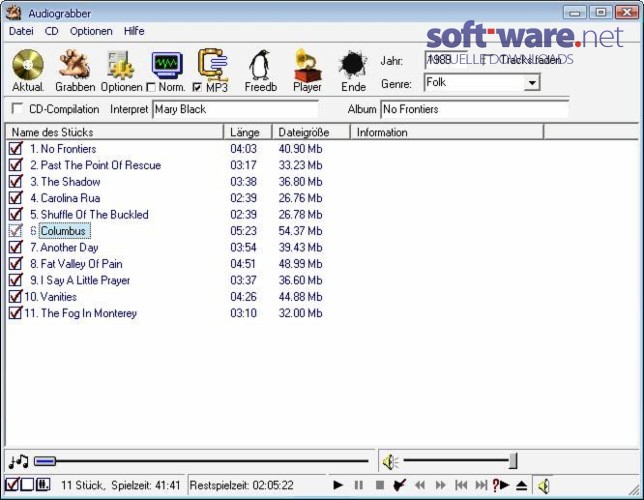Sort by Name des Stücks column header
Screen dimensions: 644x500
pos(115,132)
